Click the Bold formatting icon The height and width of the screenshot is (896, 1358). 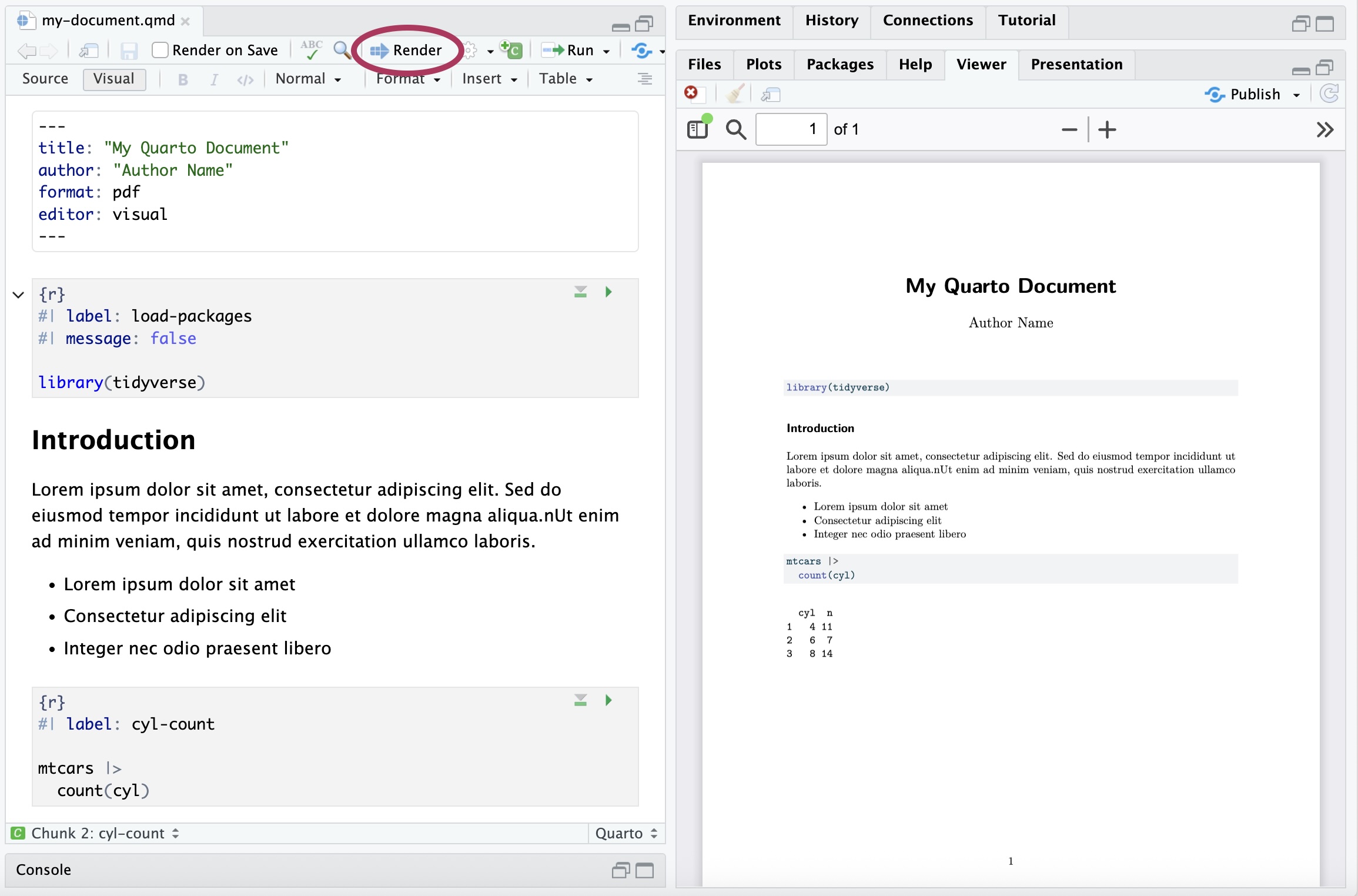click(183, 79)
